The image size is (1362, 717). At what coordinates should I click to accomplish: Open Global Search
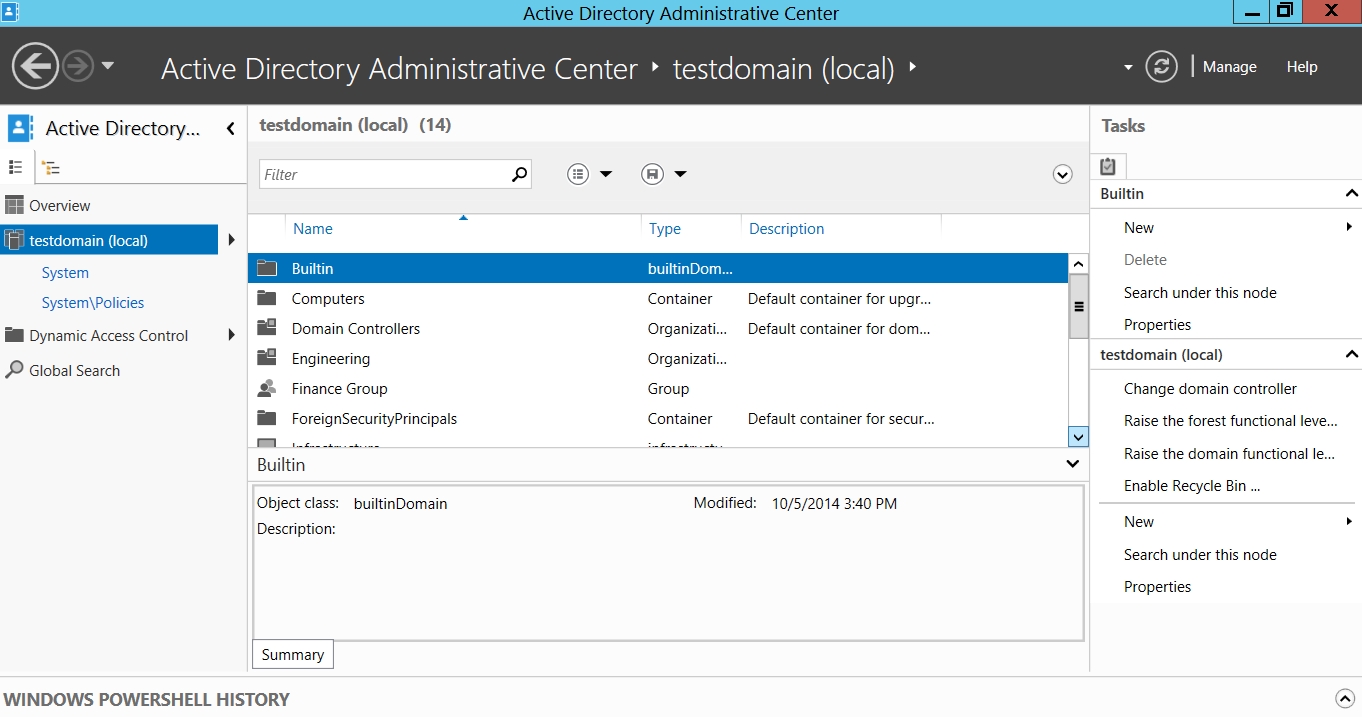(74, 371)
